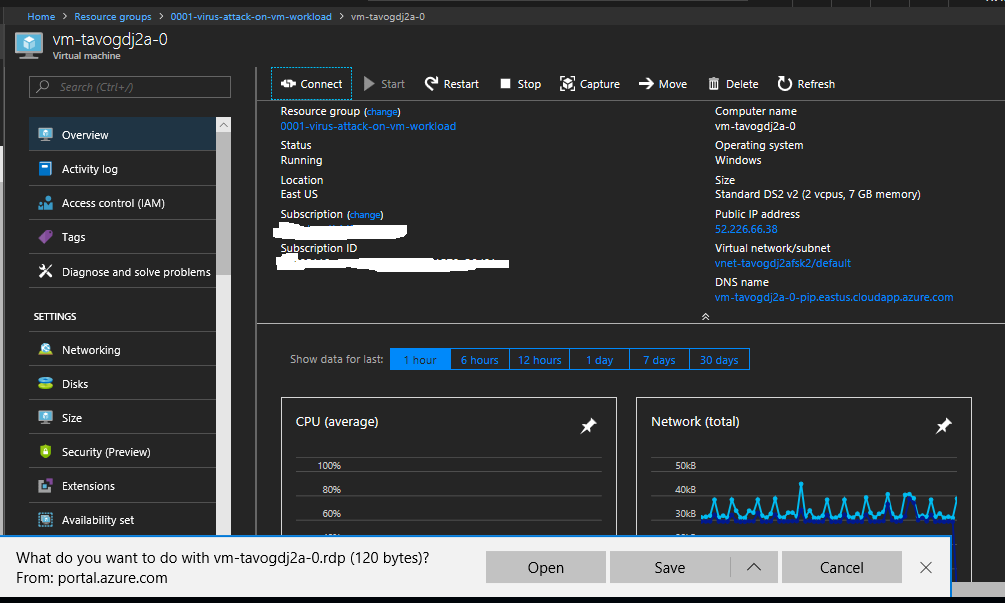
Task: Show data for the last 30 days
Action: pyautogui.click(x=719, y=359)
